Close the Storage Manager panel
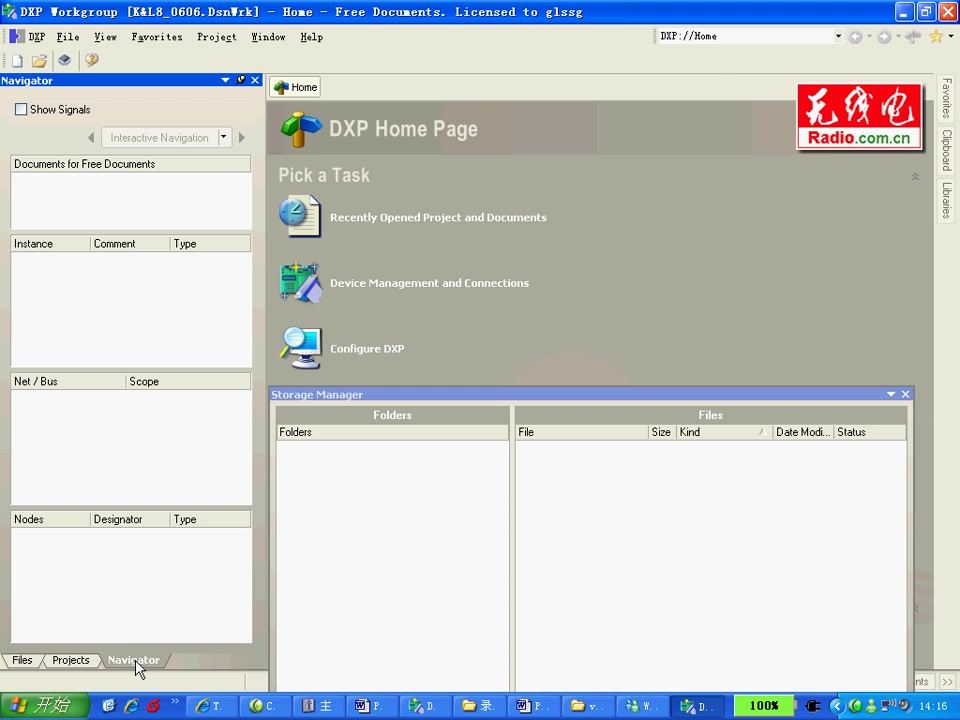The height and width of the screenshot is (720, 960). coord(906,394)
